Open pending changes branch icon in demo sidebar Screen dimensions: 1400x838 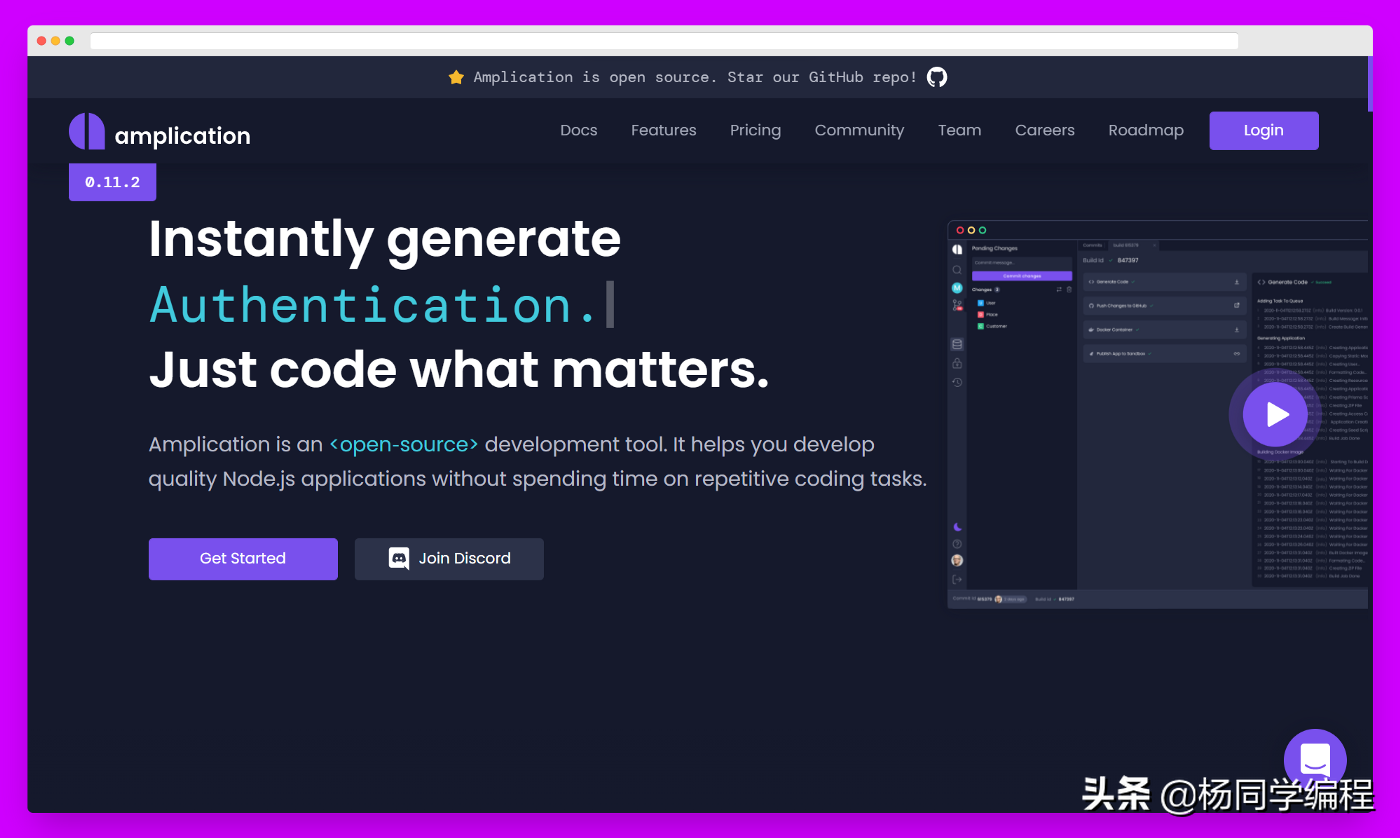pyautogui.click(x=957, y=305)
